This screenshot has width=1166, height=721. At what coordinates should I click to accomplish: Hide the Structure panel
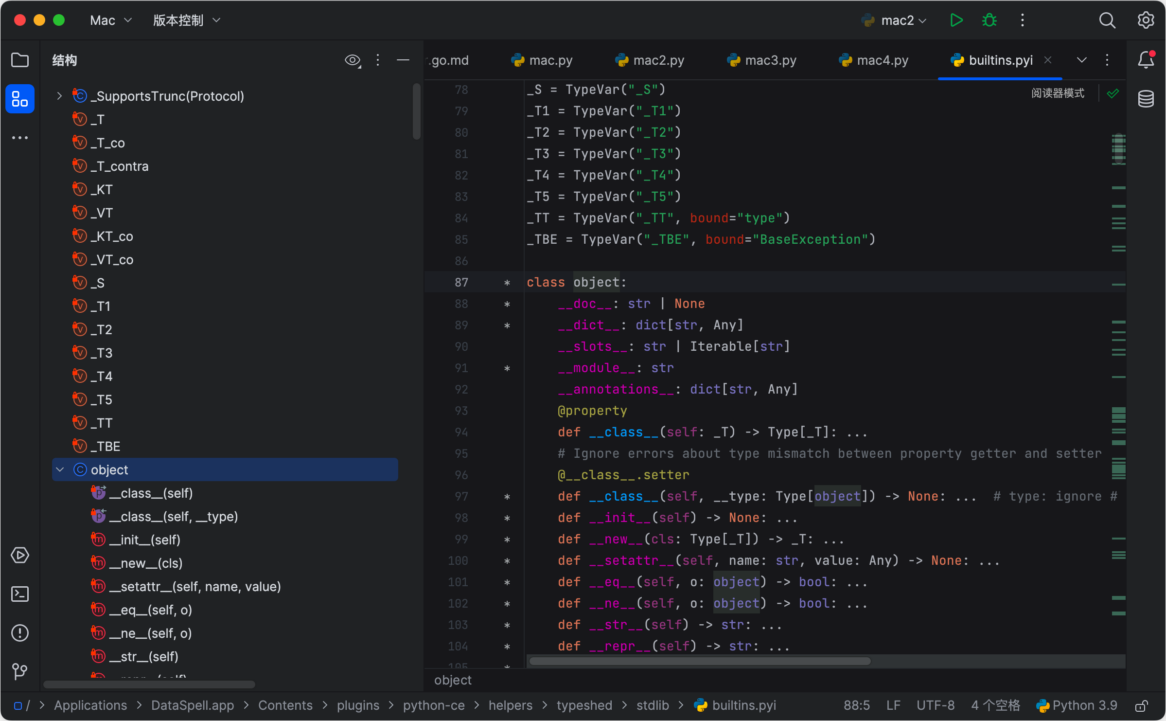click(403, 60)
